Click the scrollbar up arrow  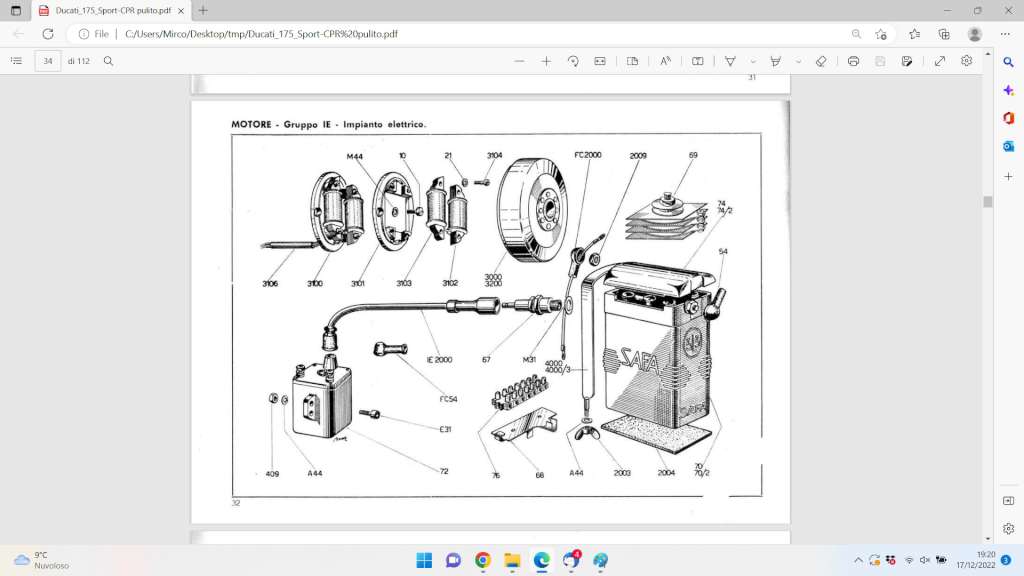point(987,54)
